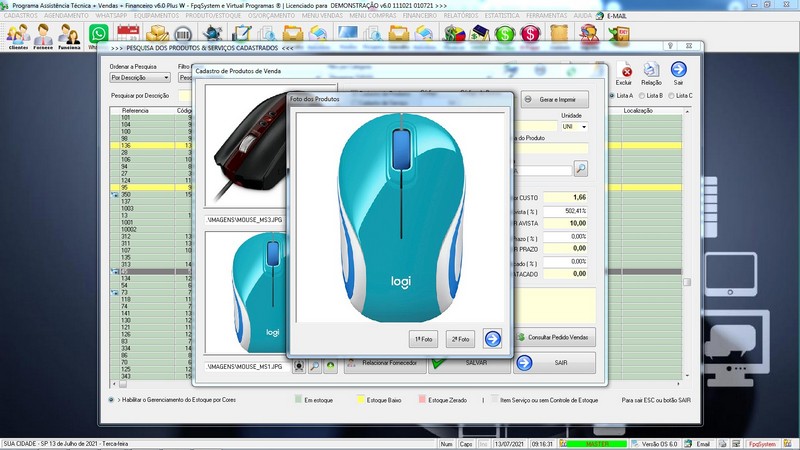This screenshot has height=450, width=800.
Task: Click the MASTER green status bar indicator
Action: coord(597,444)
